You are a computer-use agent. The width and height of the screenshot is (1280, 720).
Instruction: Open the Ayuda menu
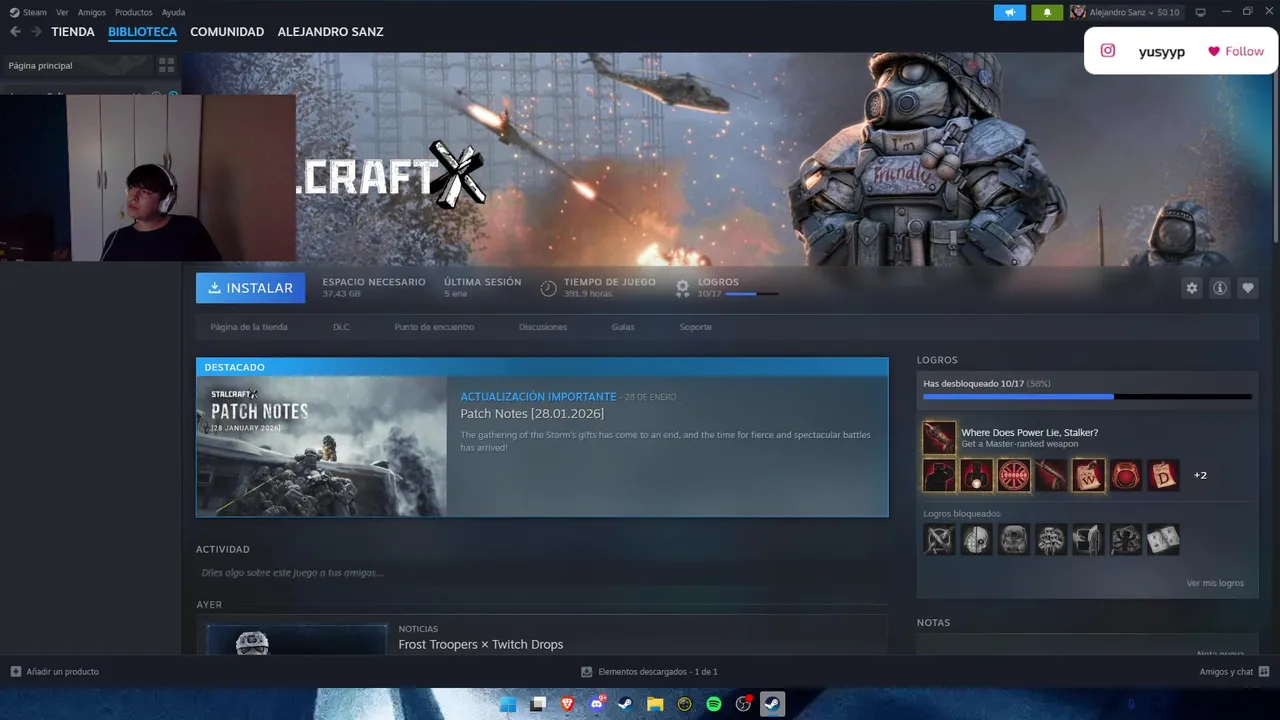click(173, 12)
